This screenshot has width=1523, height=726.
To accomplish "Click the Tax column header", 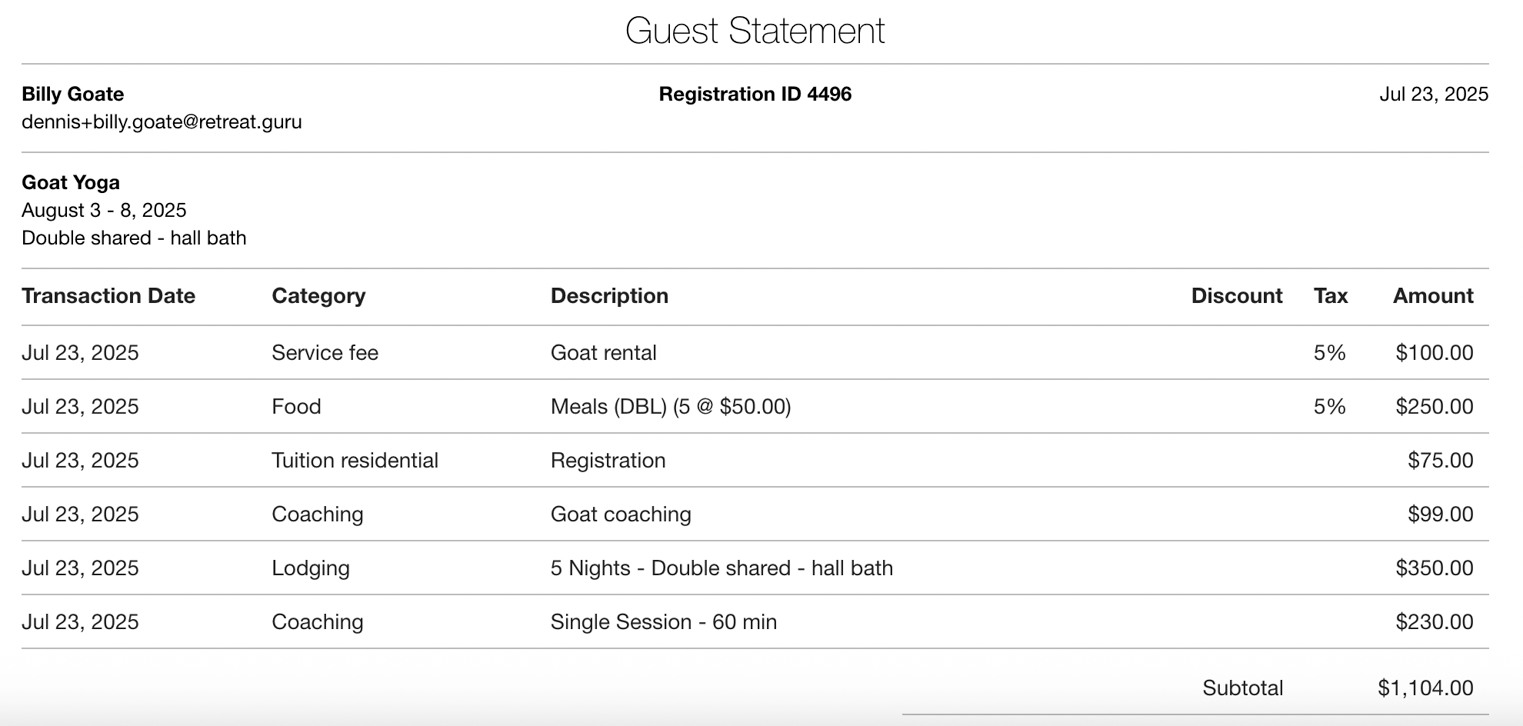I will tap(1330, 296).
